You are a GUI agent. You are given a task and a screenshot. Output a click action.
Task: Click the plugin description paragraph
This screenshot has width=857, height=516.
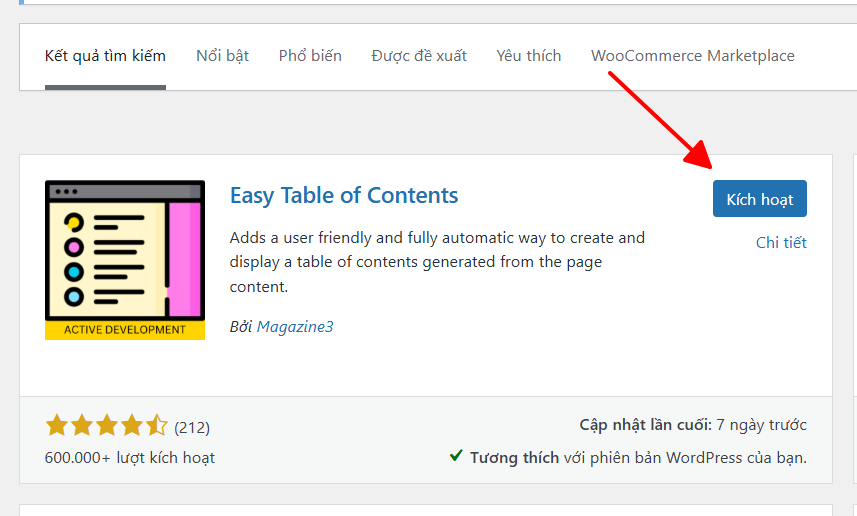pyautogui.click(x=437, y=262)
